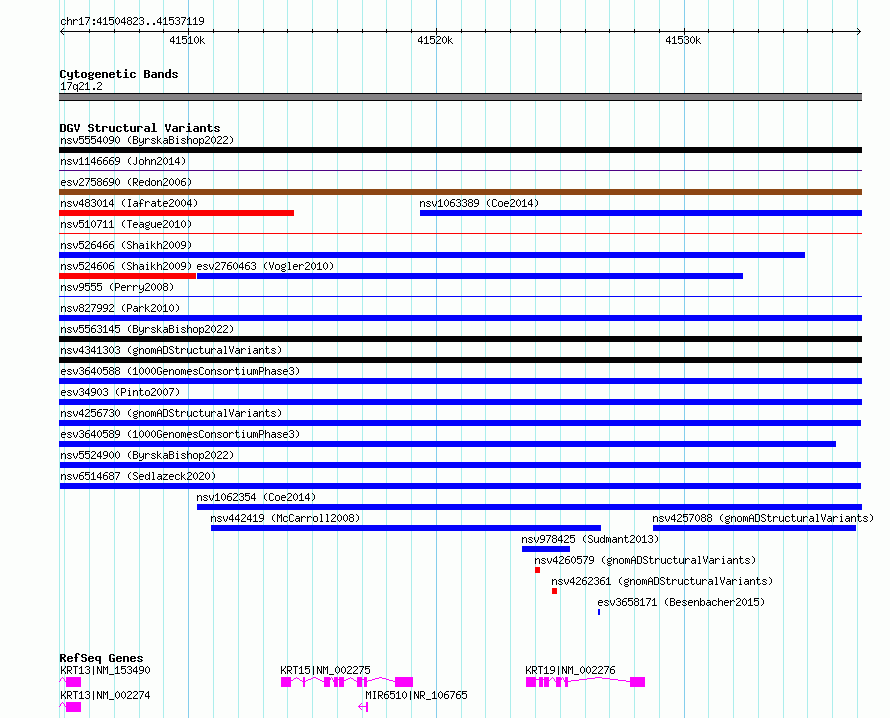Click the MIR6510|NR_106765 gene arrow glyph
The height and width of the screenshot is (718, 890).
(363, 707)
